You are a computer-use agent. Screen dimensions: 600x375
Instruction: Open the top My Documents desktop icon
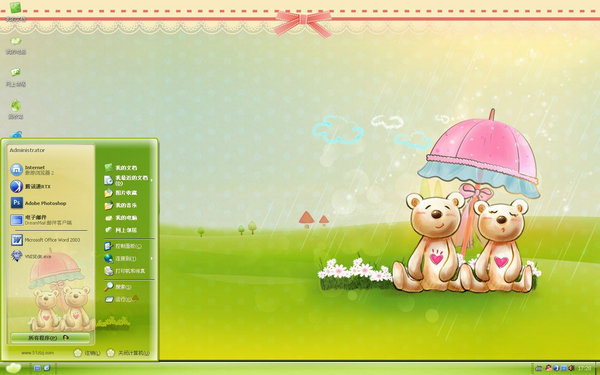16,11
